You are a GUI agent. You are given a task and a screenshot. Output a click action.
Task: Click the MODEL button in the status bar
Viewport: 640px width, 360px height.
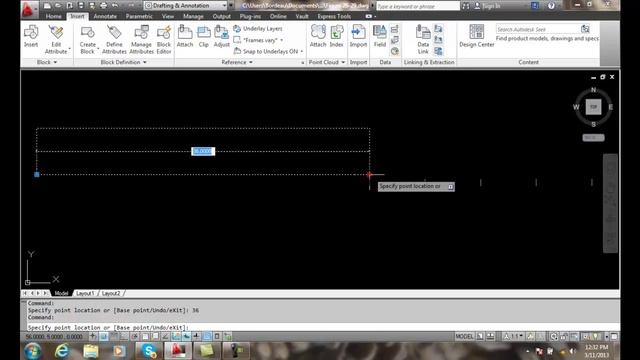464,336
